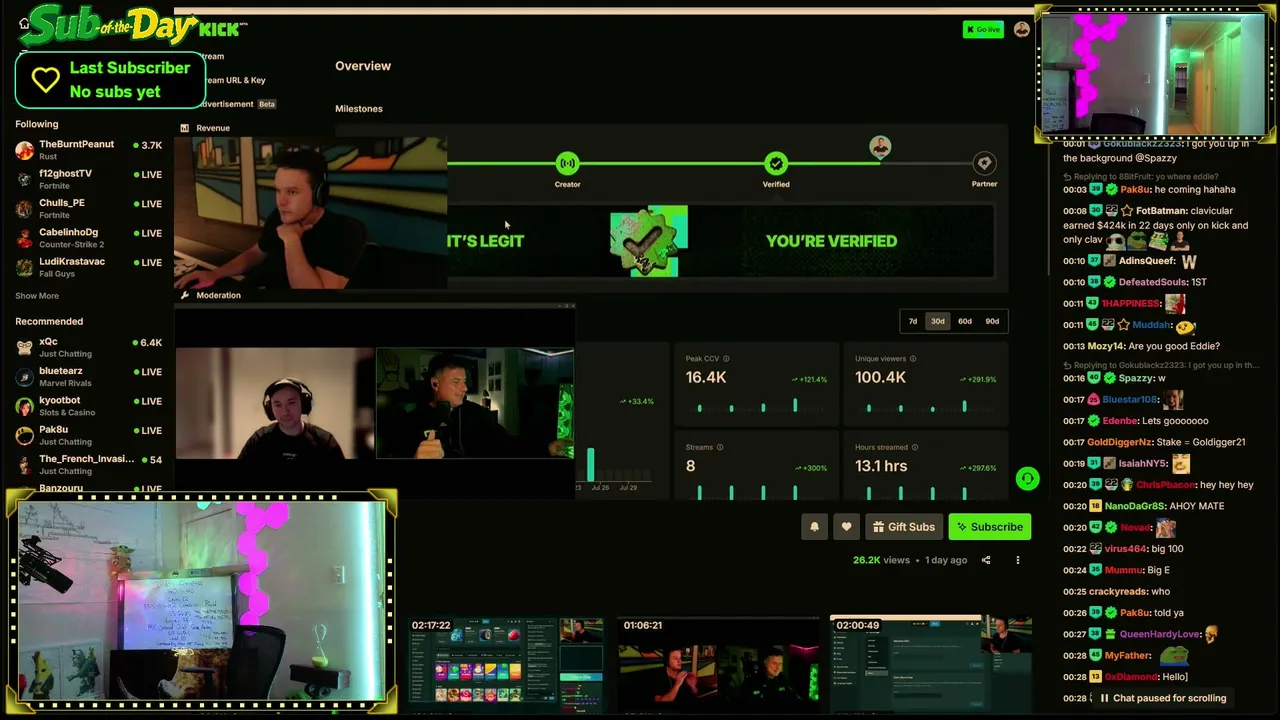Click the Peak CCV info icon
The width and height of the screenshot is (1280, 720).
[726, 359]
